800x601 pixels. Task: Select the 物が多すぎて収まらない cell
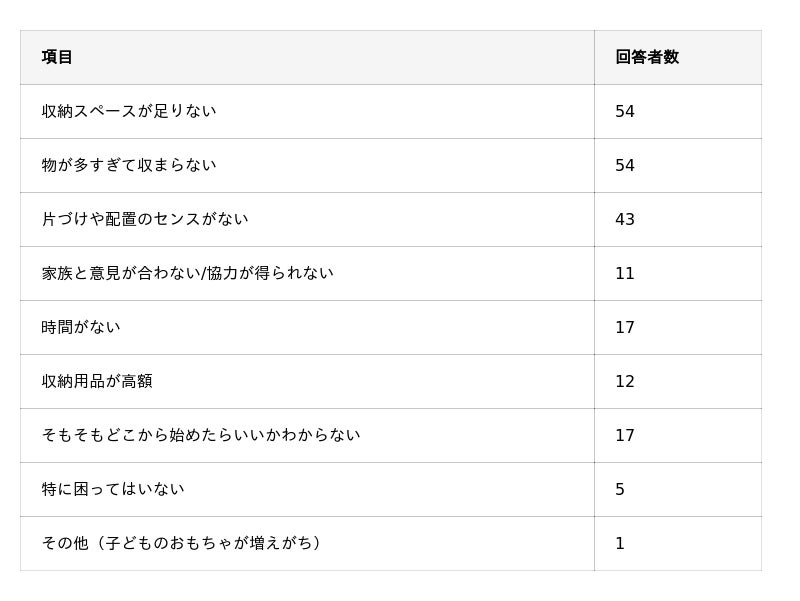point(129,165)
